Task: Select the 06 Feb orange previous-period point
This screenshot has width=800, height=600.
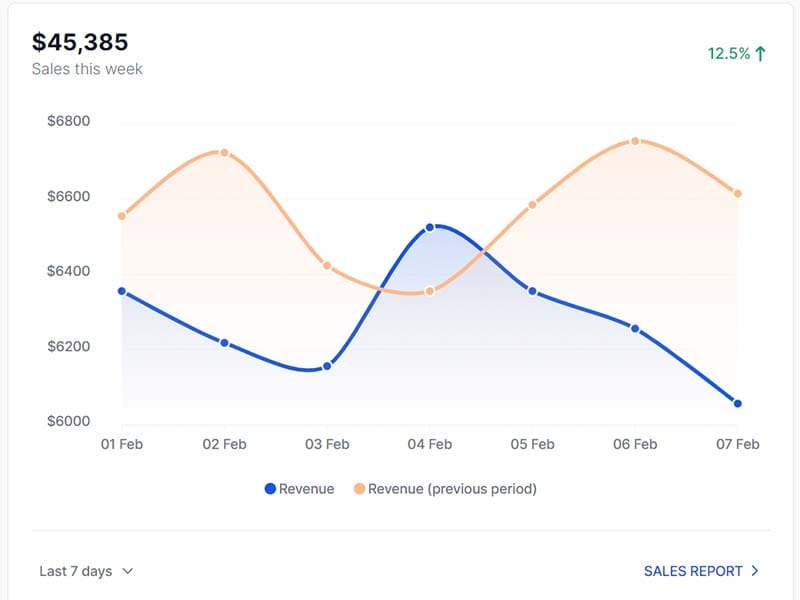Action: coord(635,141)
